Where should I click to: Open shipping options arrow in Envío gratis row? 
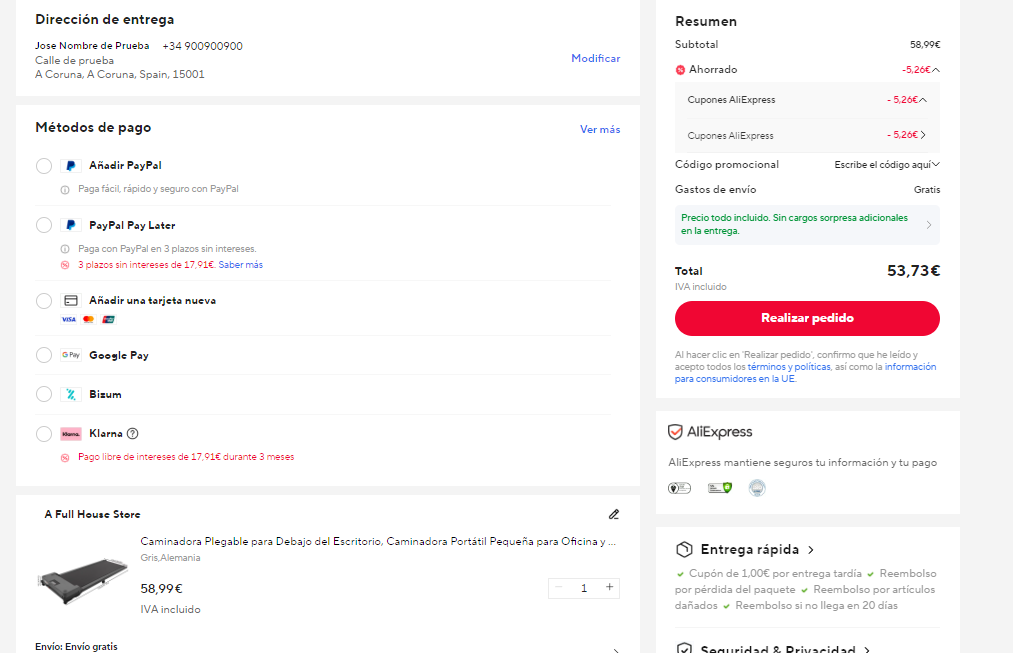coord(615,648)
